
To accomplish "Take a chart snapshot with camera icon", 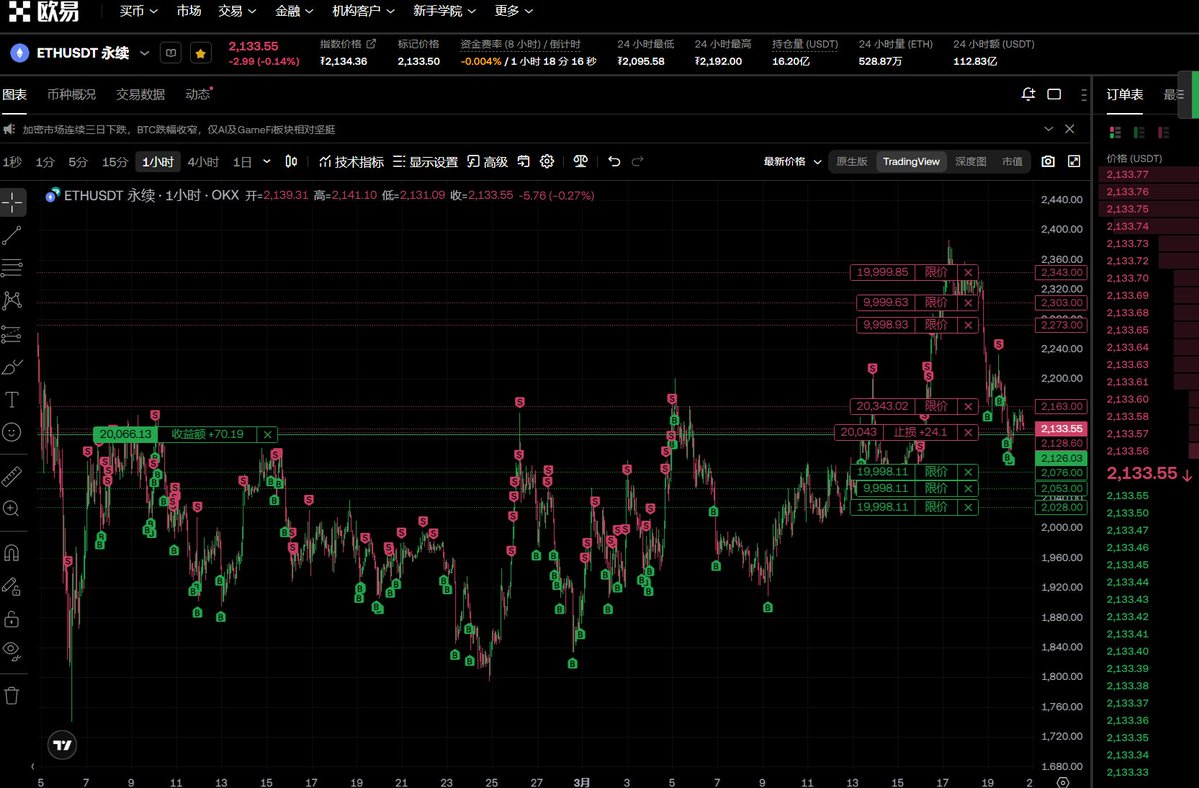I will tap(1048, 161).
